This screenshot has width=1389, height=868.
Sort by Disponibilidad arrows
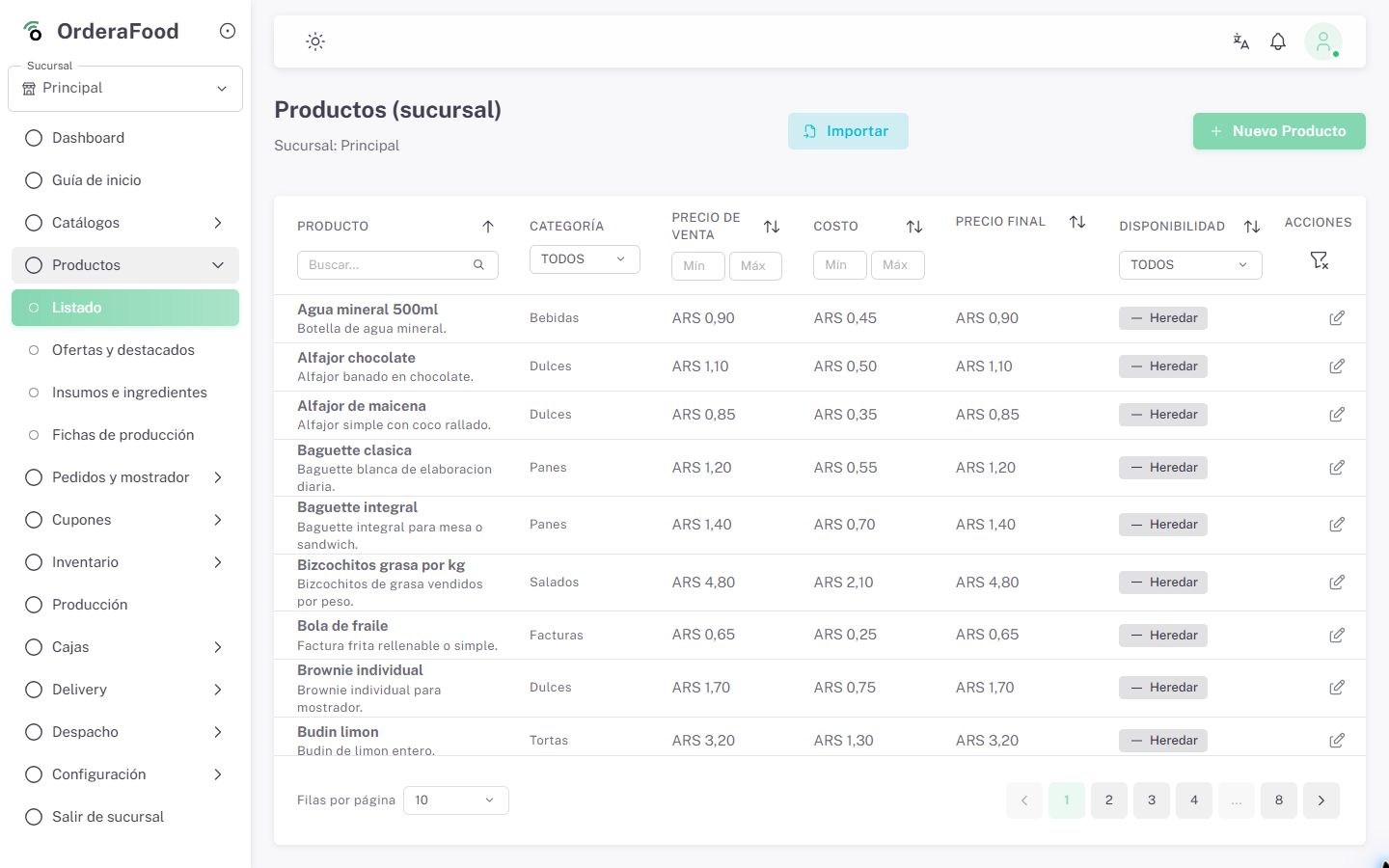(1252, 227)
